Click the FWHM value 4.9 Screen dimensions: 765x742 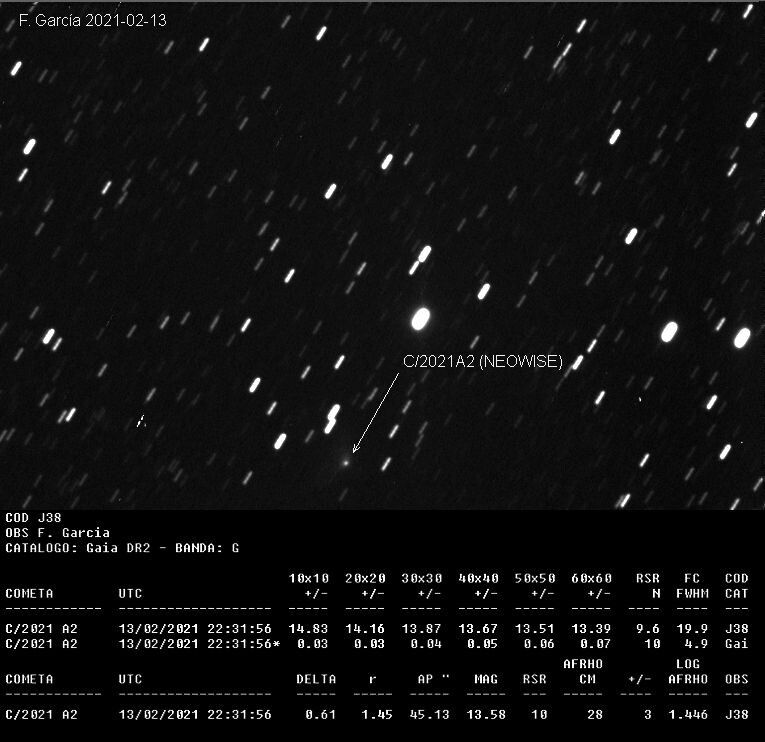[696, 644]
